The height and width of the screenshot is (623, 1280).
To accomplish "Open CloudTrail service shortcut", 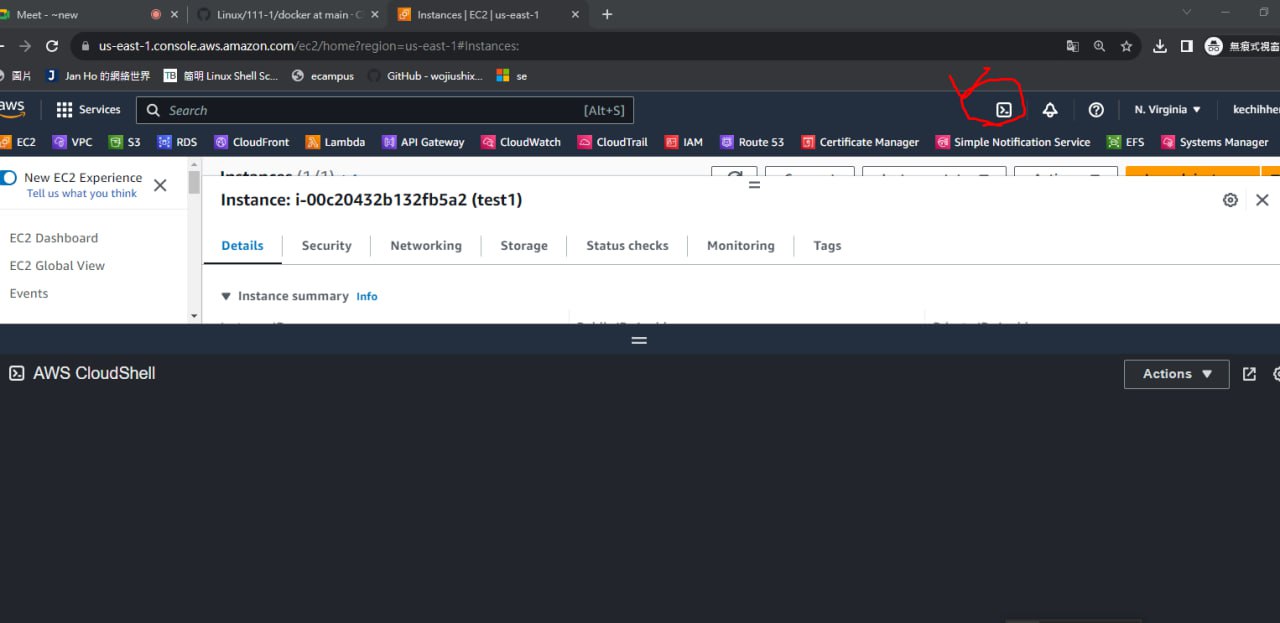I will [612, 142].
